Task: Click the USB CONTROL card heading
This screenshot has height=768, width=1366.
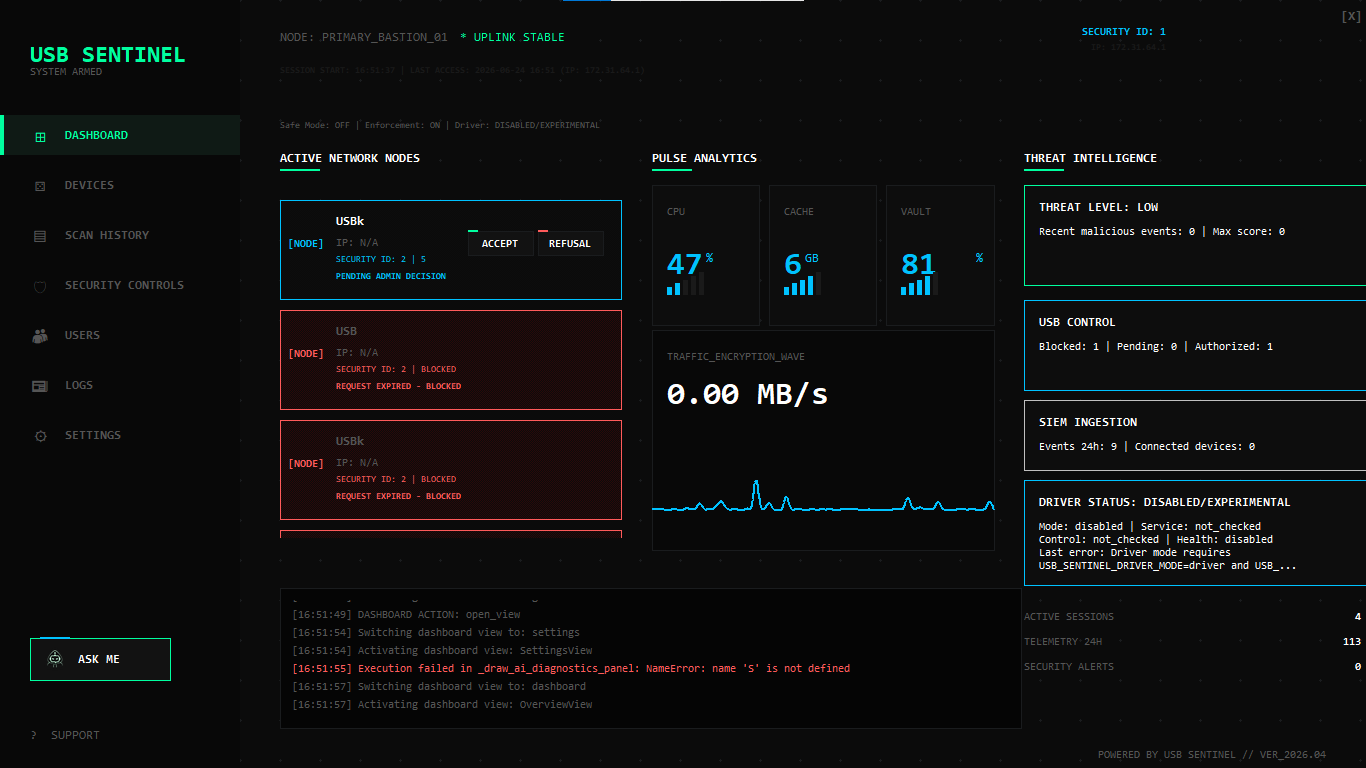Action: click(x=1077, y=322)
